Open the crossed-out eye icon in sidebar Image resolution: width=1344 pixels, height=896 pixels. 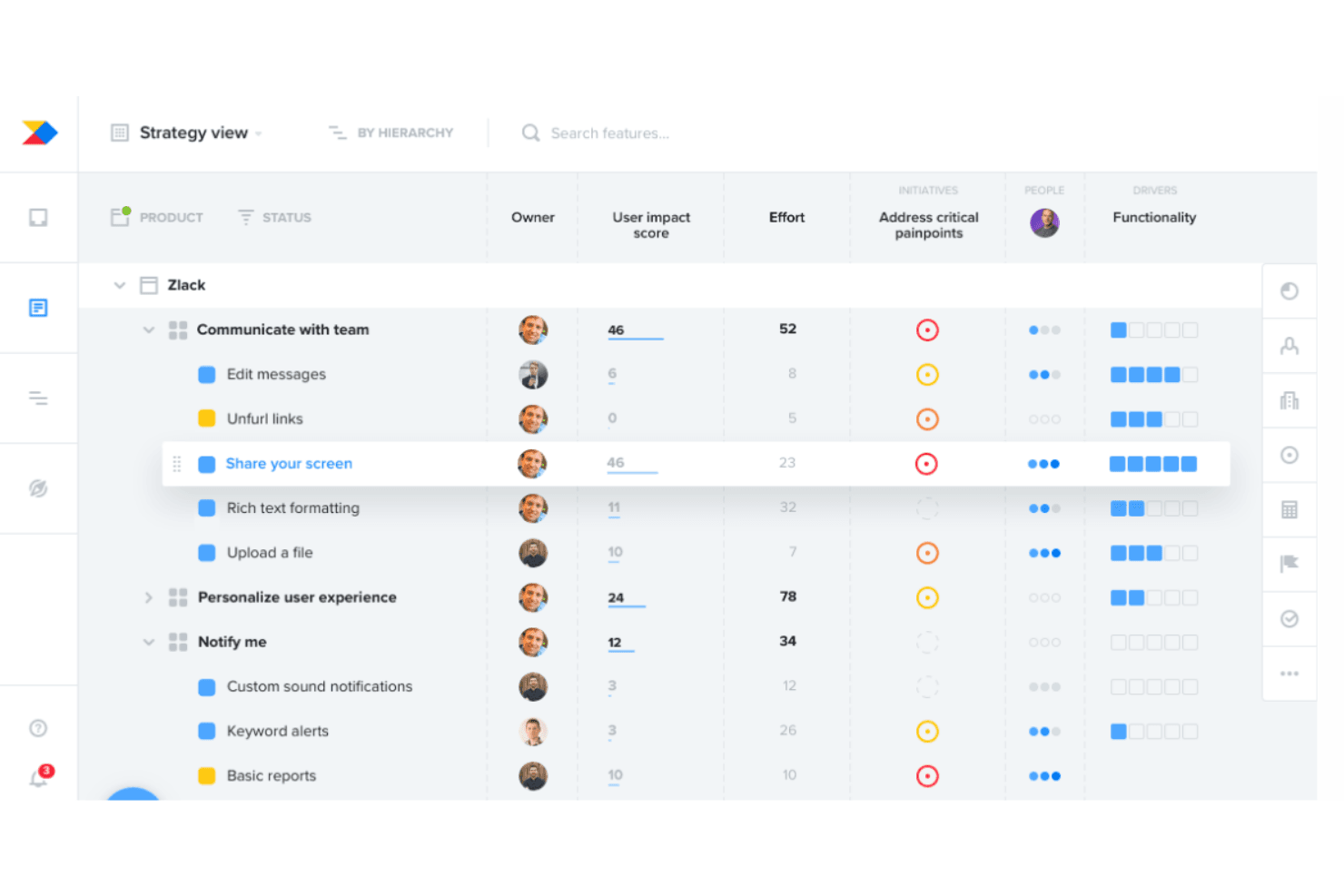point(38,488)
